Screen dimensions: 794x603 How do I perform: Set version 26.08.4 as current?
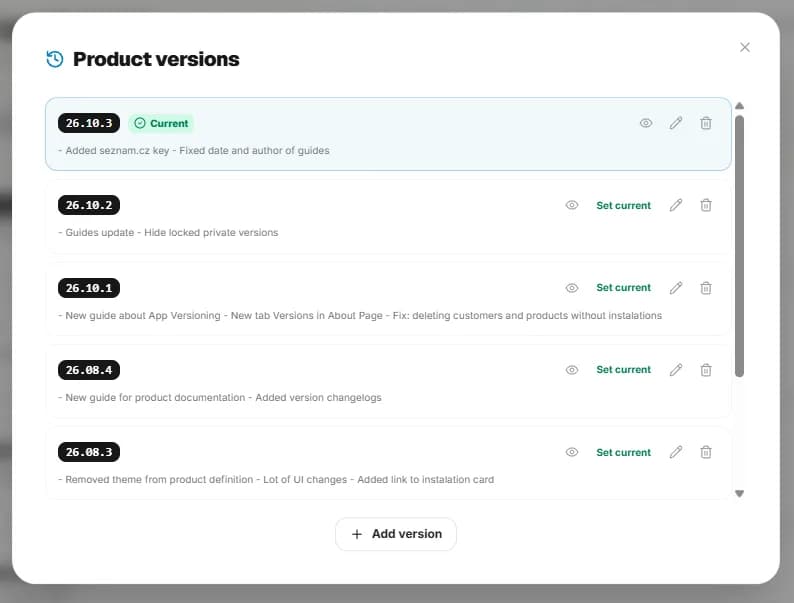pyautogui.click(x=623, y=370)
